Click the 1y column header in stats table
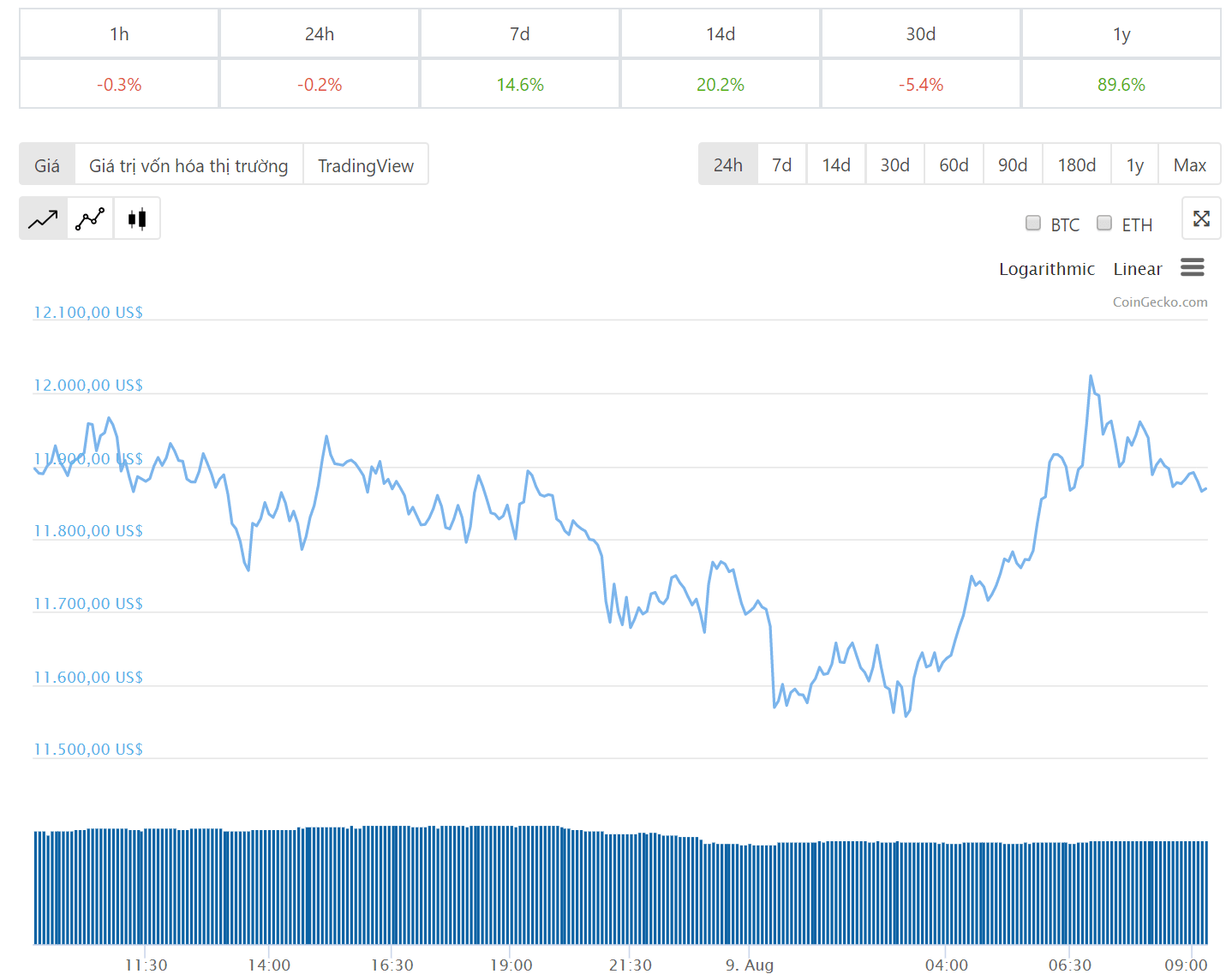 pos(1121,33)
